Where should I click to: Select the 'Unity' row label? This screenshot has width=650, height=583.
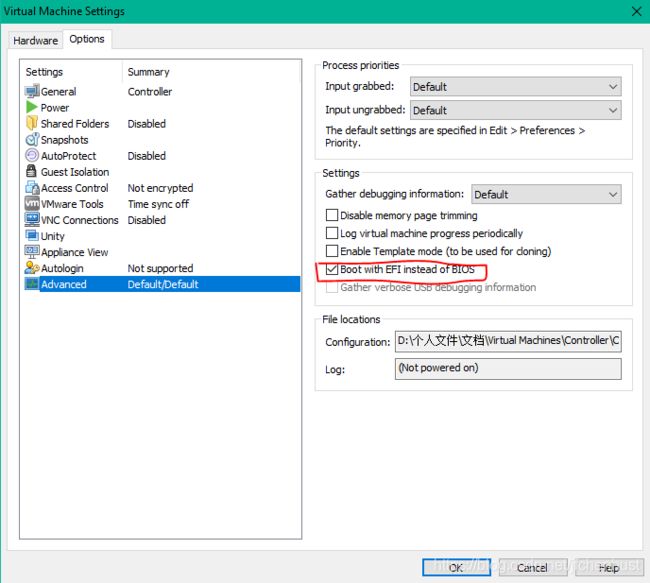tap(53, 236)
